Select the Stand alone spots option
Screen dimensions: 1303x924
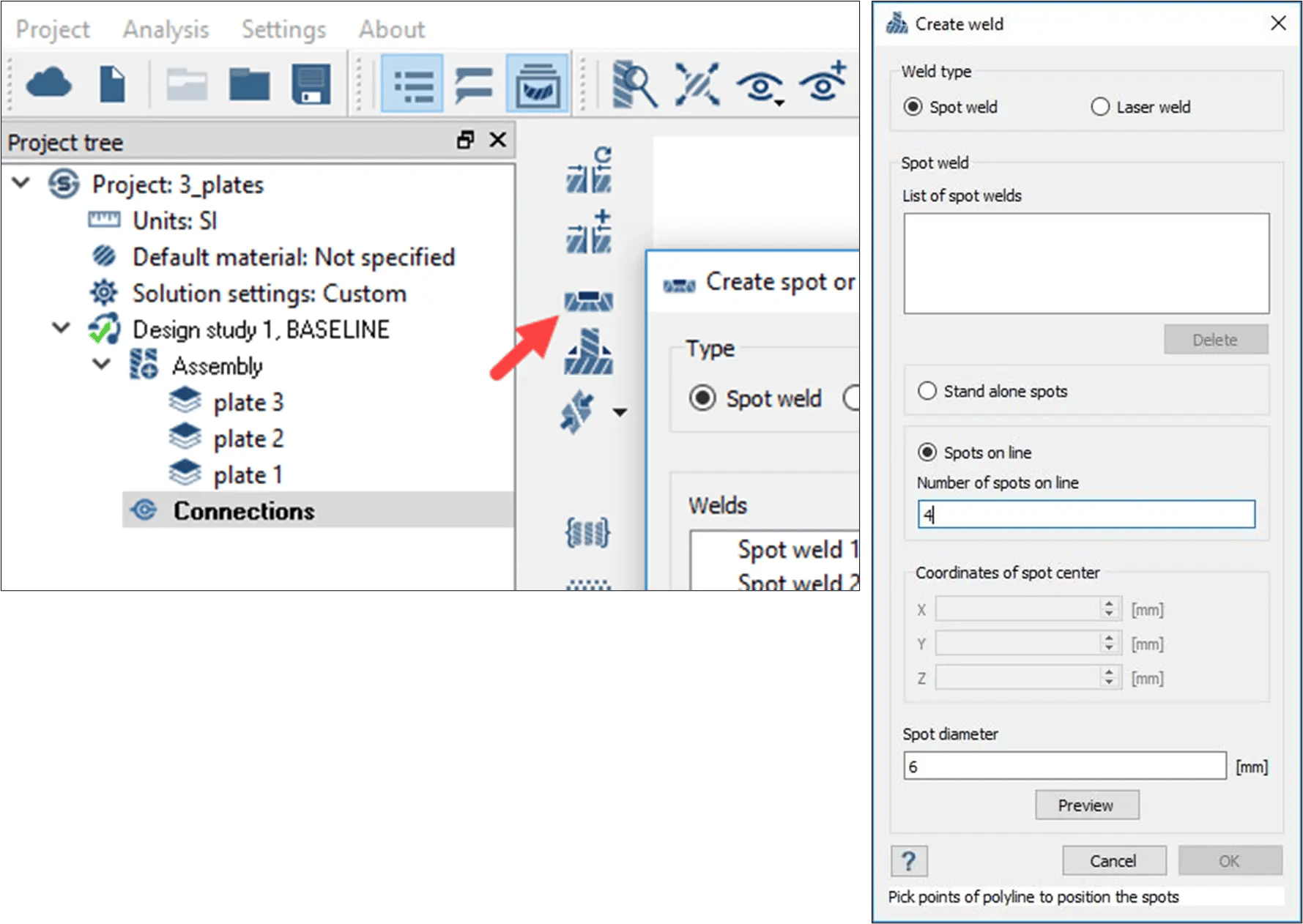click(x=927, y=391)
